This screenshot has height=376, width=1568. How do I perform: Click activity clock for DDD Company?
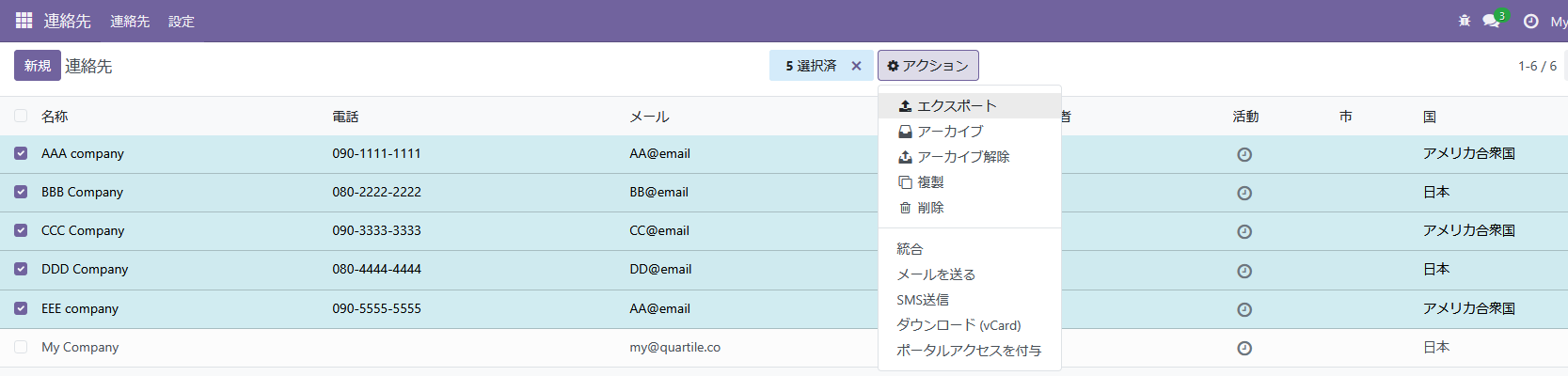pyautogui.click(x=1243, y=271)
